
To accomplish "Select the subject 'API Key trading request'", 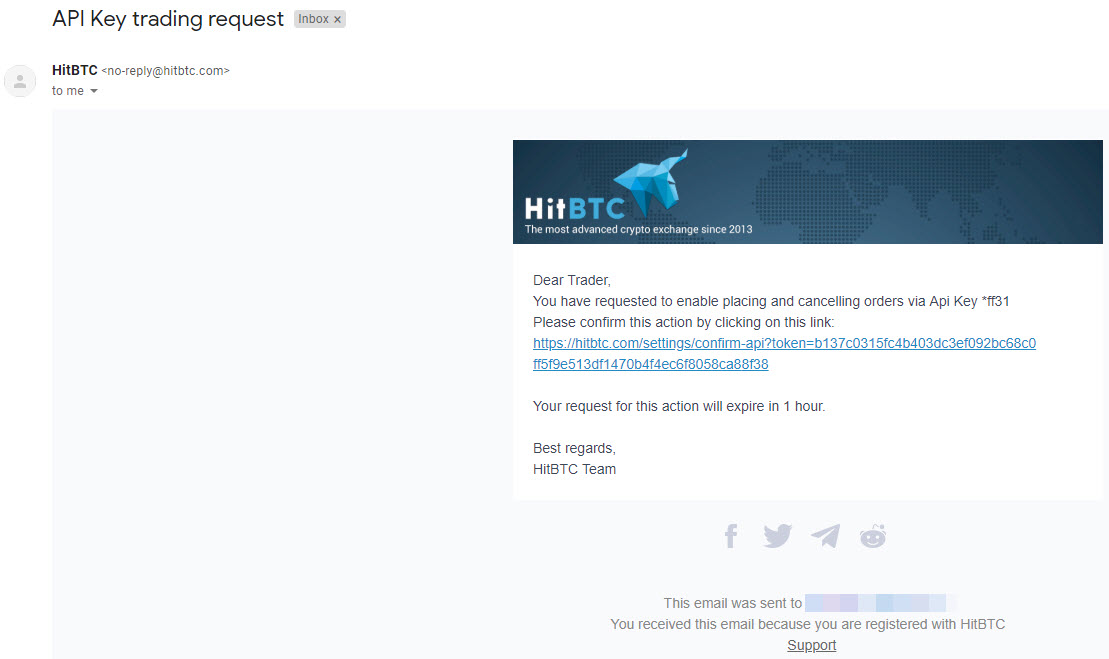I will pos(167,18).
